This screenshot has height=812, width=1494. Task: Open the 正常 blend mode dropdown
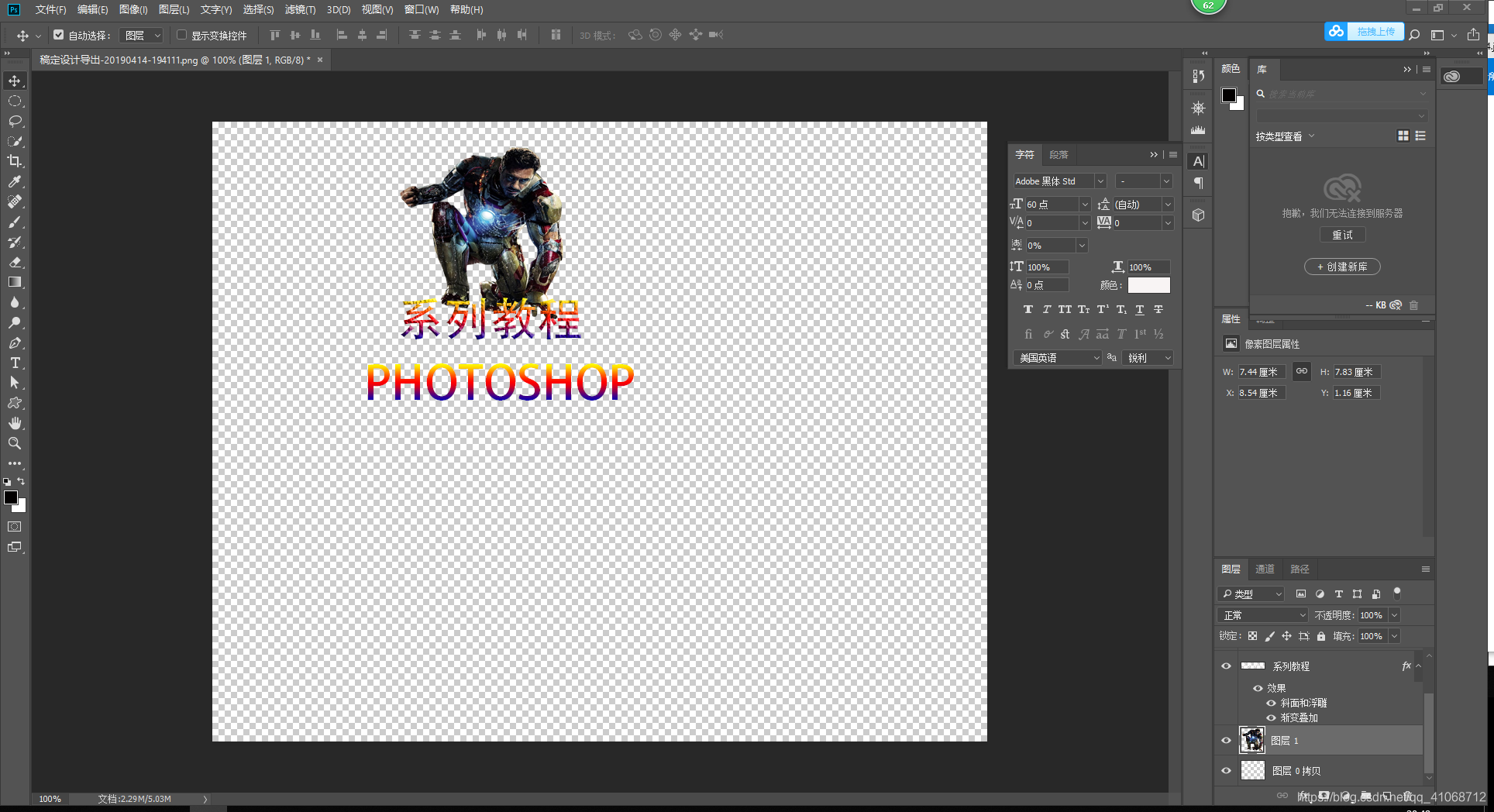[1263, 615]
